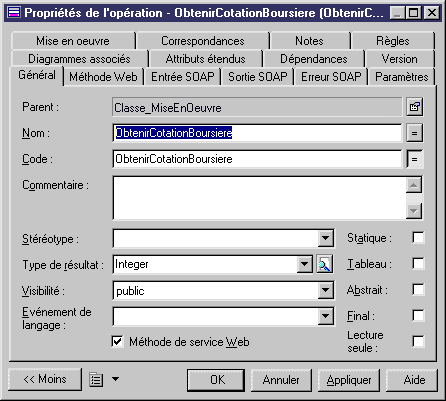Open the result type browse magnifier icon
This screenshot has height=401, width=446.
(324, 265)
